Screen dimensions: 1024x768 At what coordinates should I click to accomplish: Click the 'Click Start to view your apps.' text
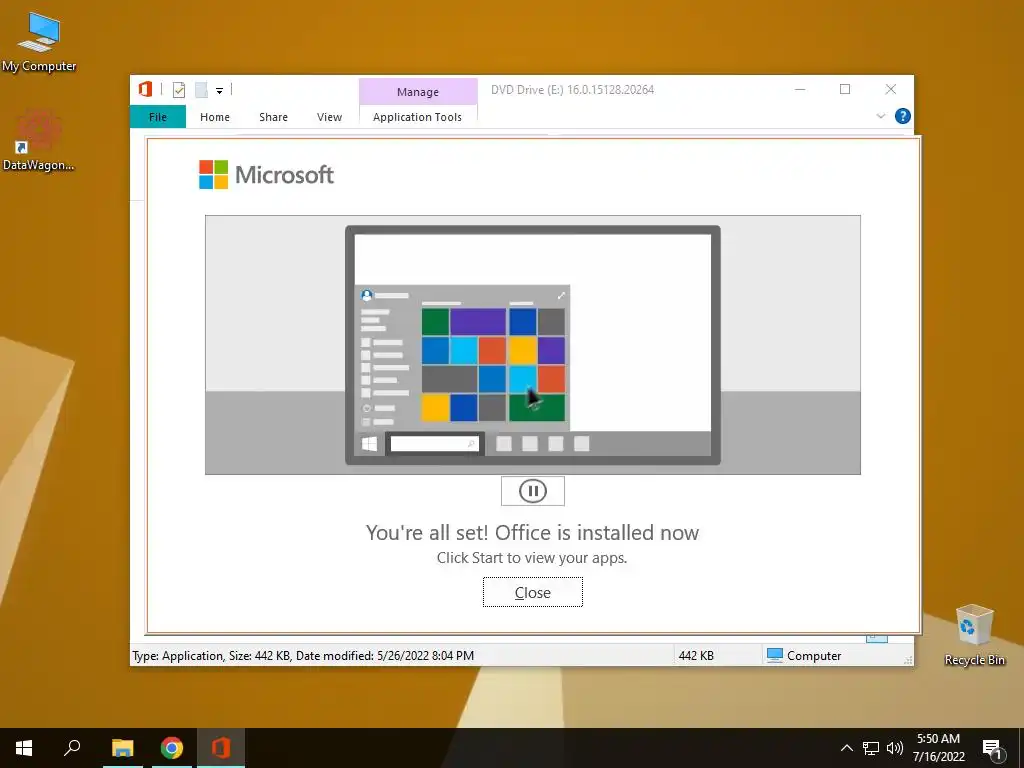[532, 558]
